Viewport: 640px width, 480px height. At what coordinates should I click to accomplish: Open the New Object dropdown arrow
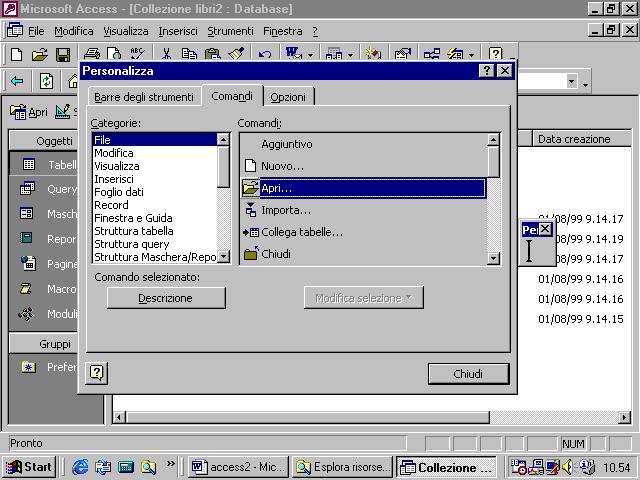pos(472,54)
